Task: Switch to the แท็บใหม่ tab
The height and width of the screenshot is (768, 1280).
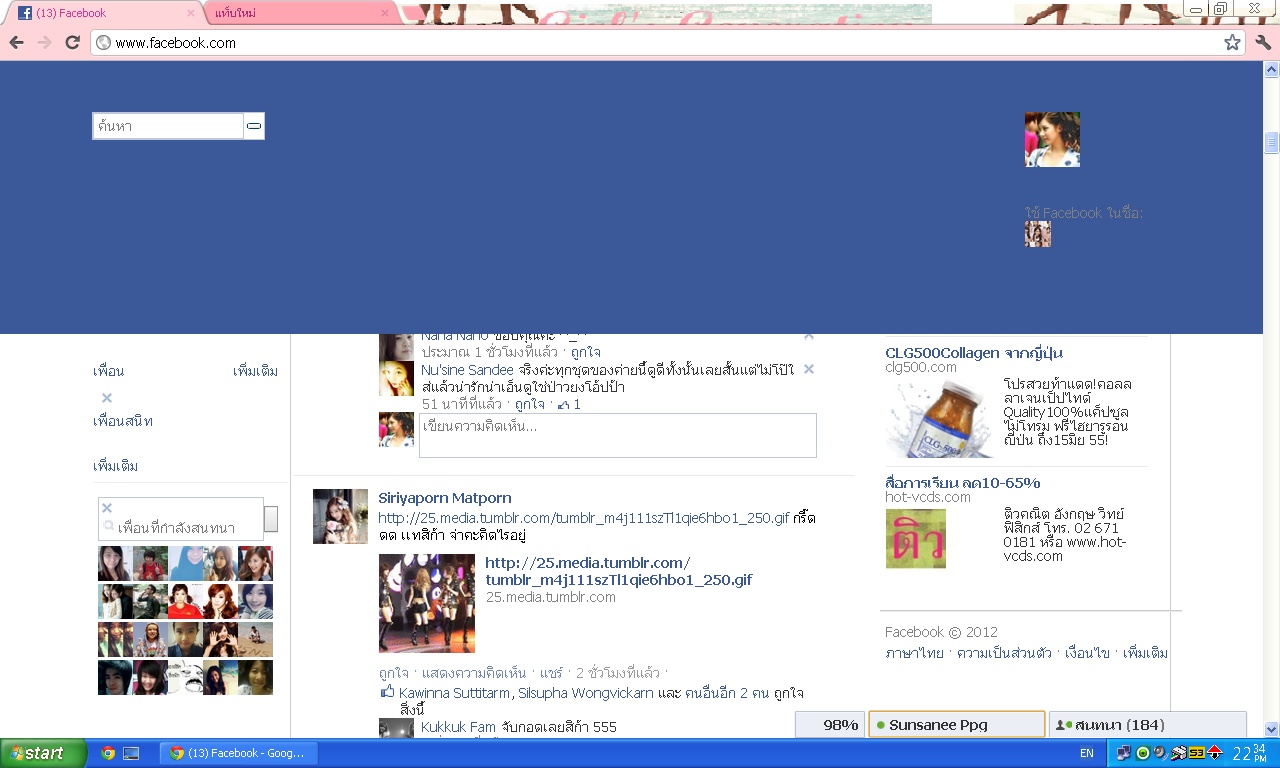Action: click(298, 13)
